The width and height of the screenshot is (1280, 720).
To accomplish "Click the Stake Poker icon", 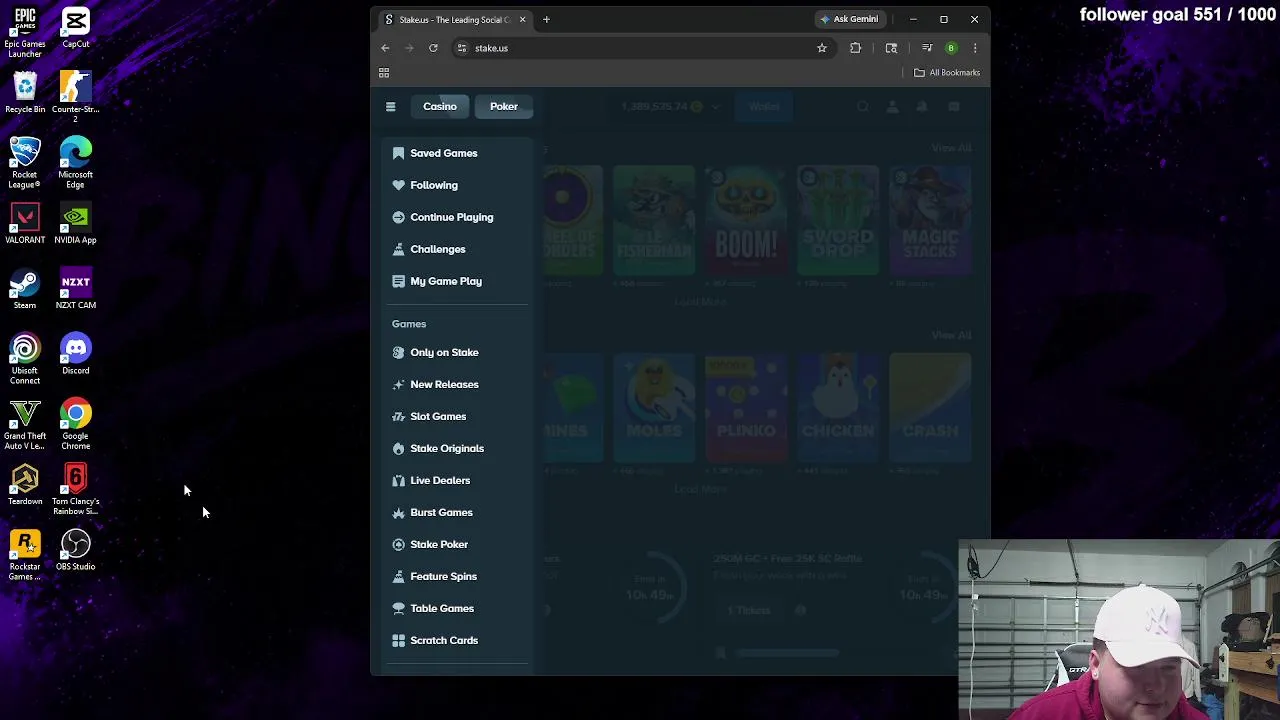I will tap(398, 544).
